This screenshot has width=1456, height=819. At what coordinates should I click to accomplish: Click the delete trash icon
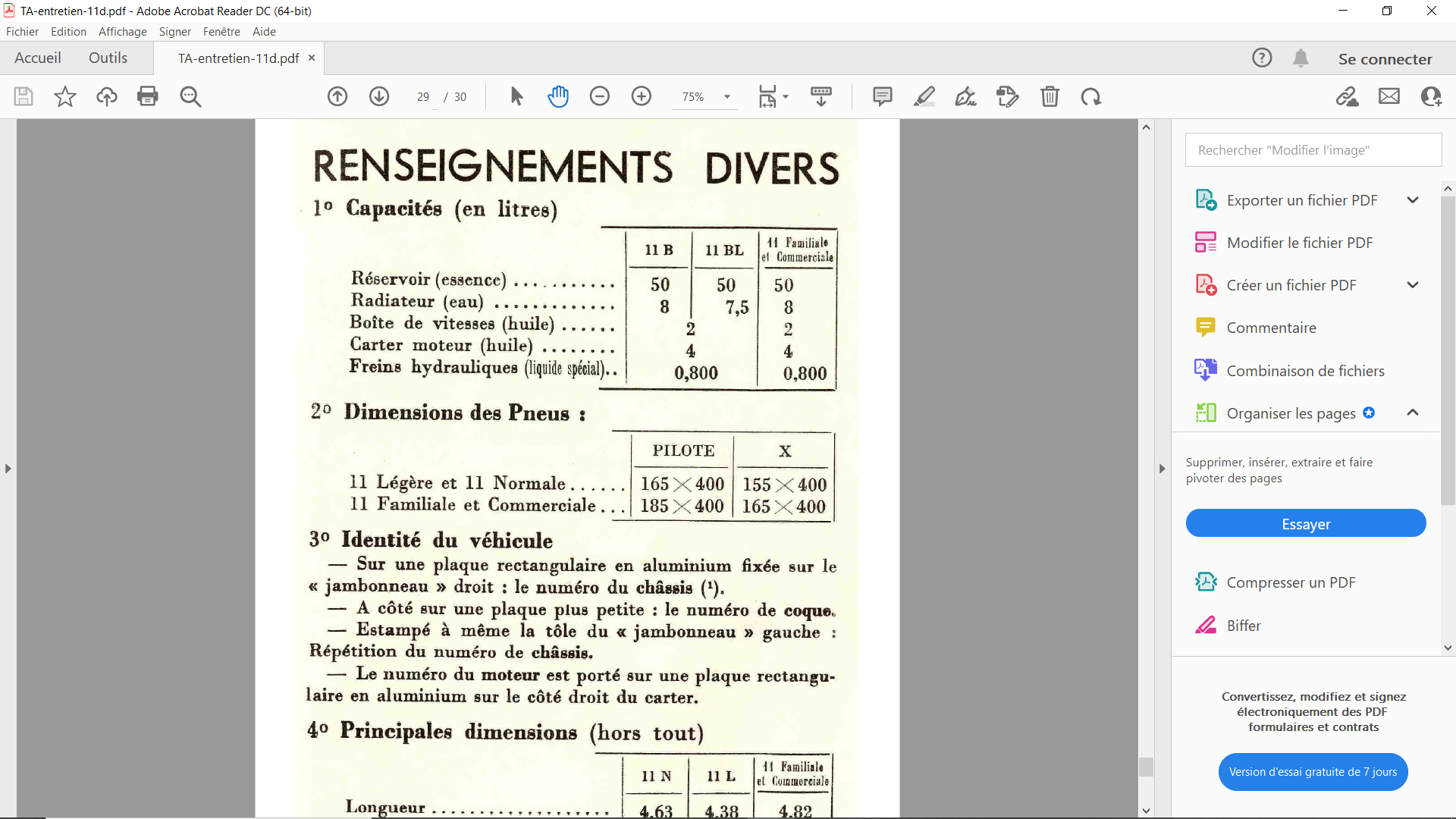click(x=1050, y=96)
